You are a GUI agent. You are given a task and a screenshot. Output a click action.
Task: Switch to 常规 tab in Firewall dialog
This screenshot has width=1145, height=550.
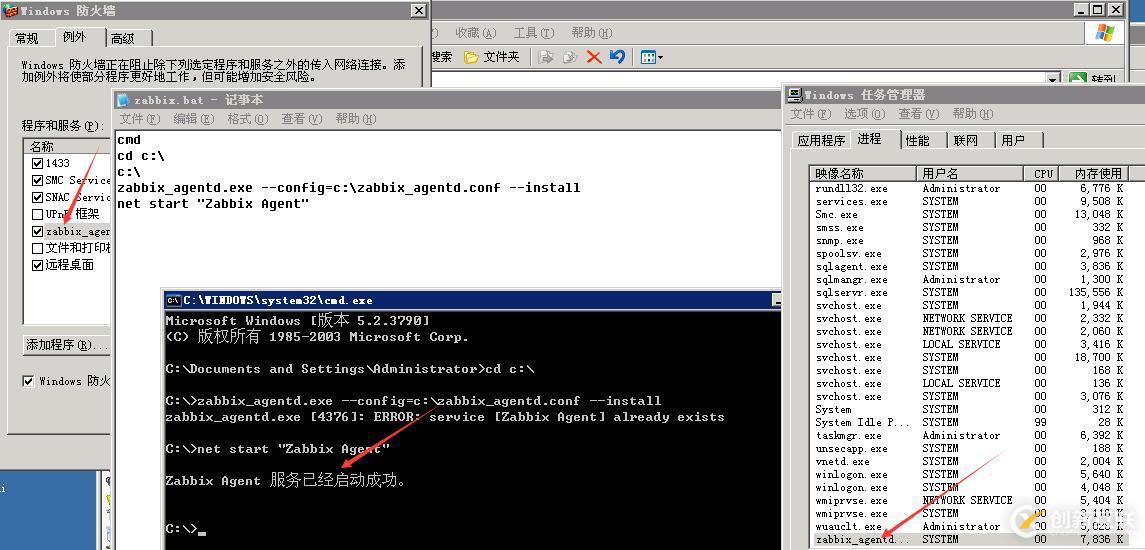[27, 38]
